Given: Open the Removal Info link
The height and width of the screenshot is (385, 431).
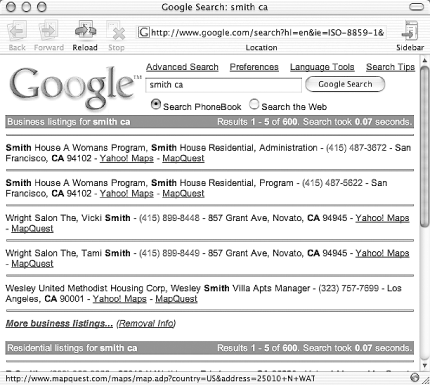Looking at the screenshot, I should (x=146, y=323).
